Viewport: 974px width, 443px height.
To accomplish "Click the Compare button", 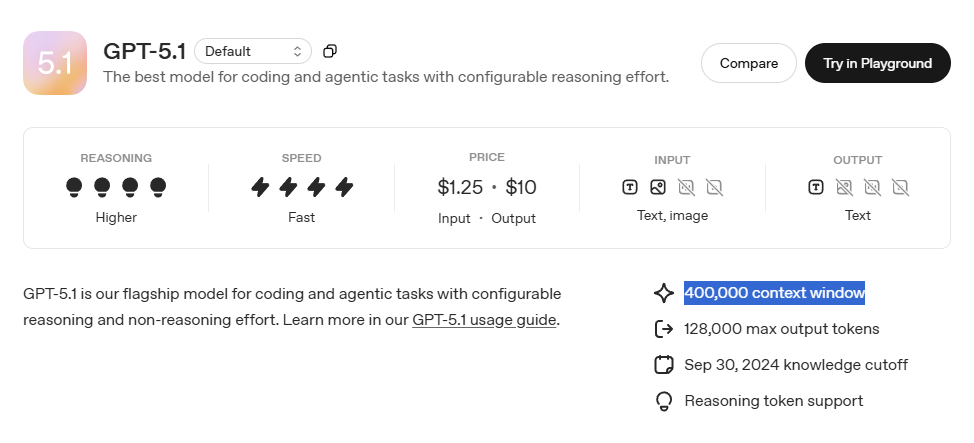I will [x=748, y=63].
